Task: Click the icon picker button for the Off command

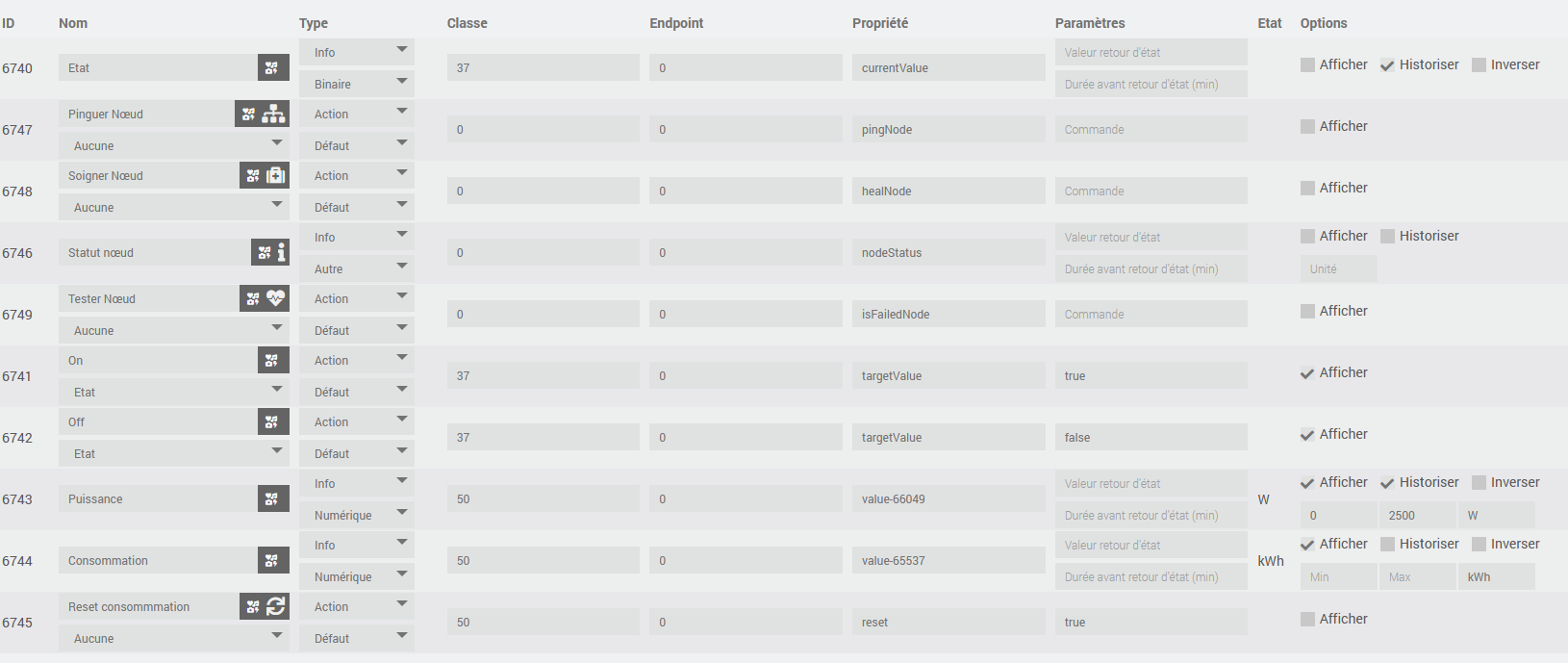Action: 272,422
